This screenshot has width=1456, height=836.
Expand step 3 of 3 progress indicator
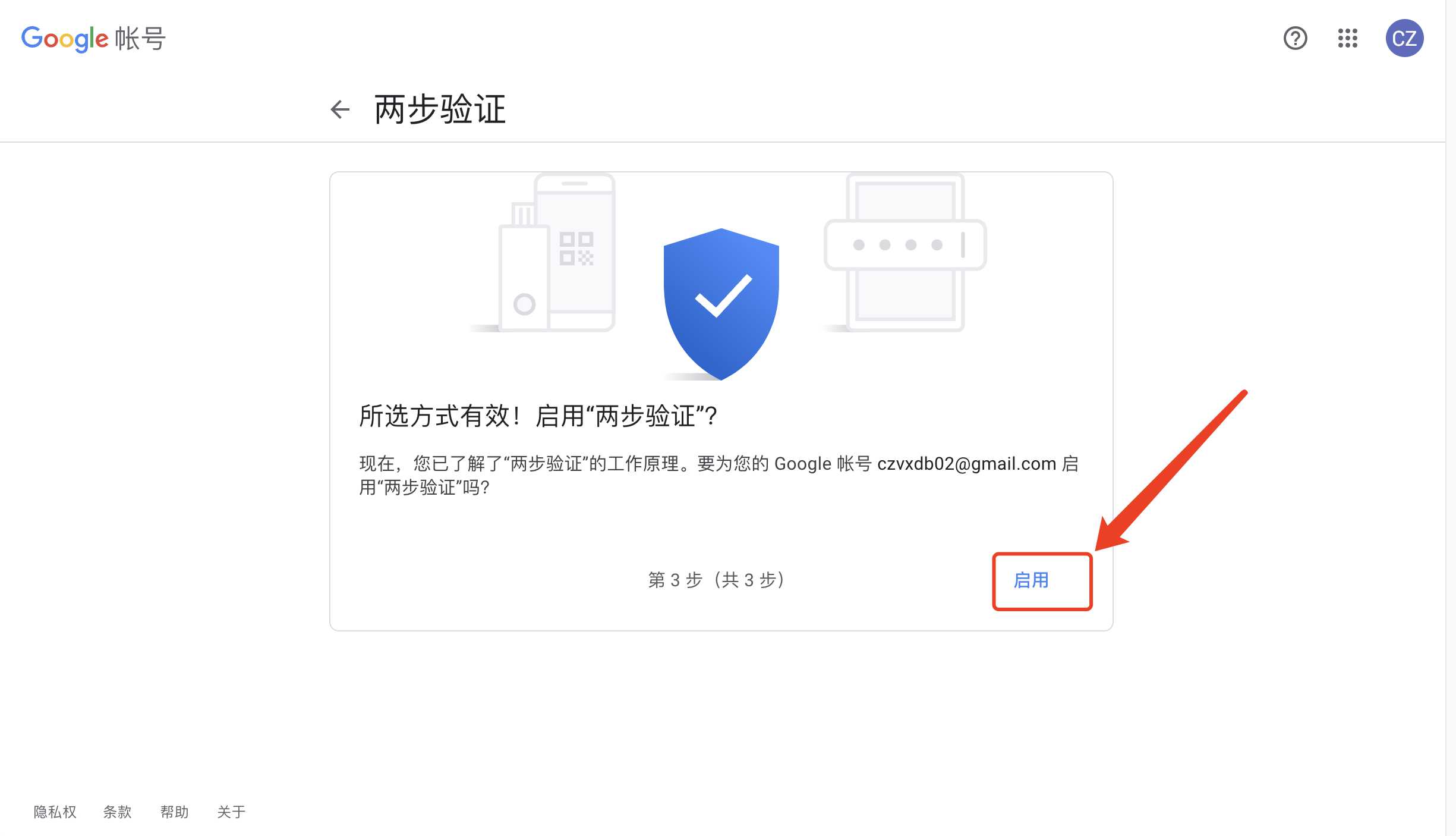coord(717,580)
